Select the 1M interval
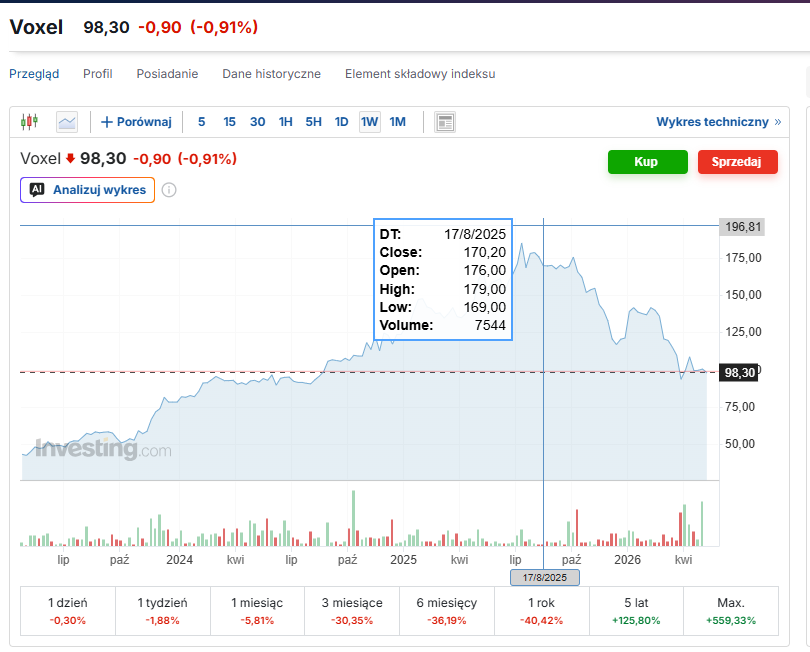 398,122
